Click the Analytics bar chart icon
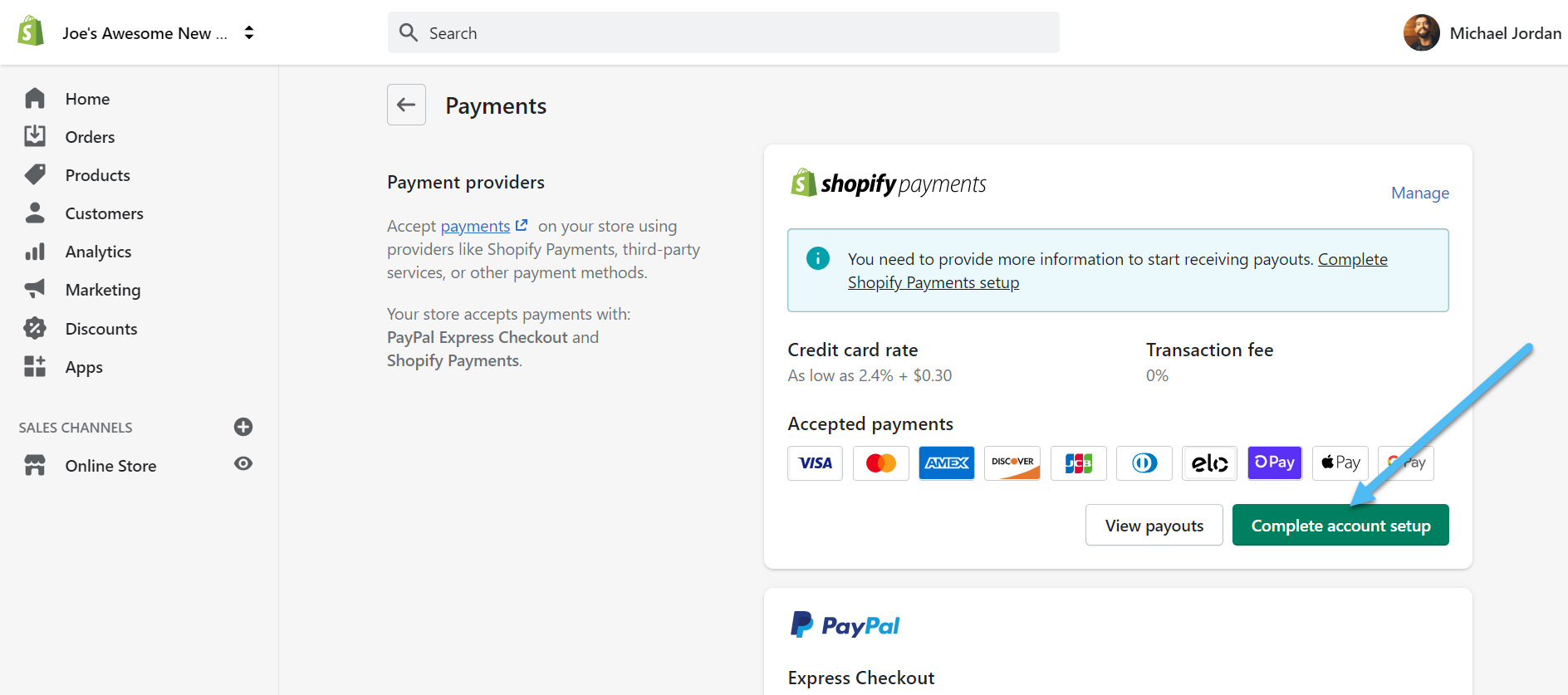This screenshot has width=1568, height=695. tap(35, 252)
